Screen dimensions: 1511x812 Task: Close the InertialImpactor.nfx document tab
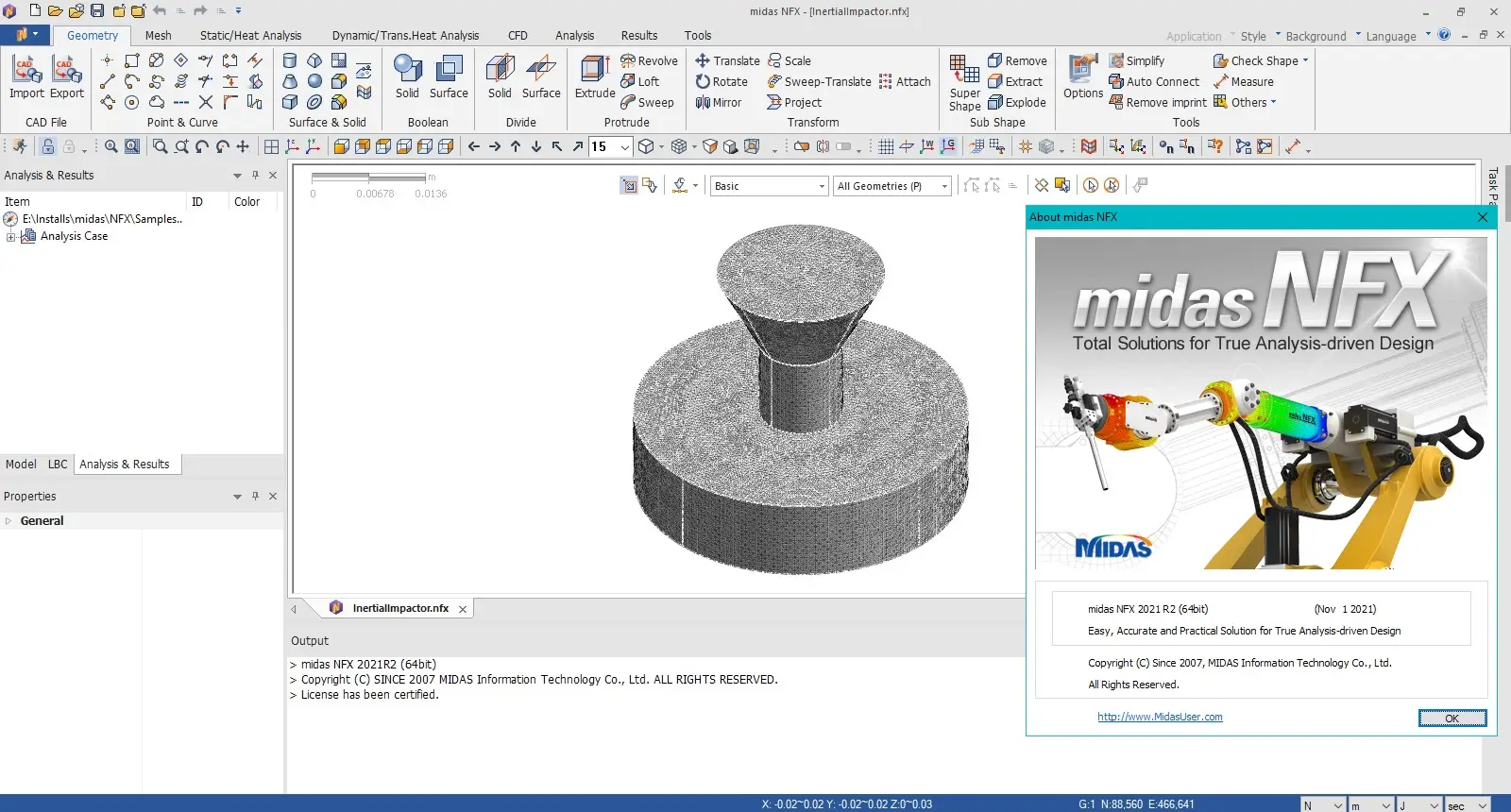463,609
